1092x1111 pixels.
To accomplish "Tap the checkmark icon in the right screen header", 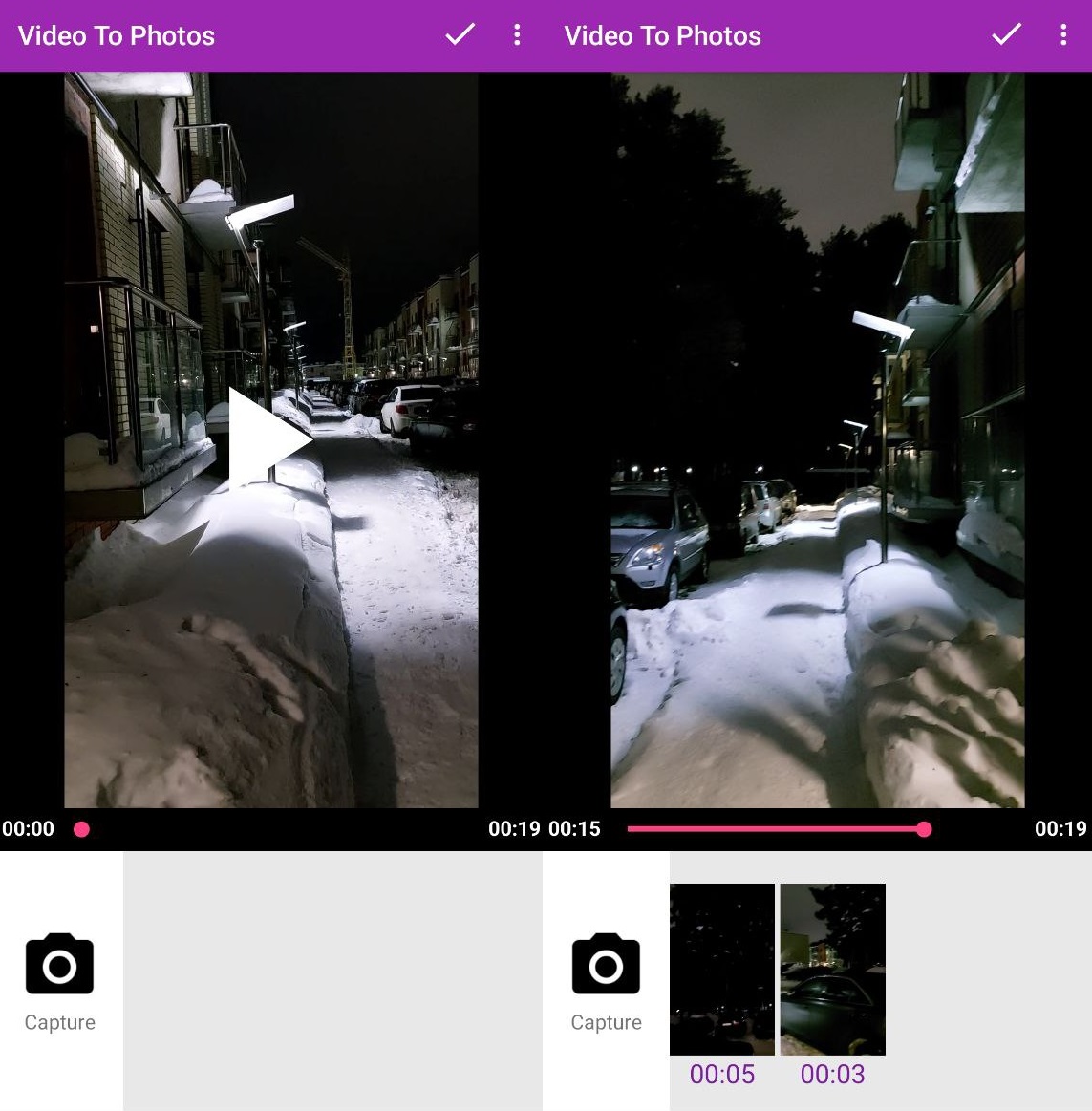I will click(1006, 35).
